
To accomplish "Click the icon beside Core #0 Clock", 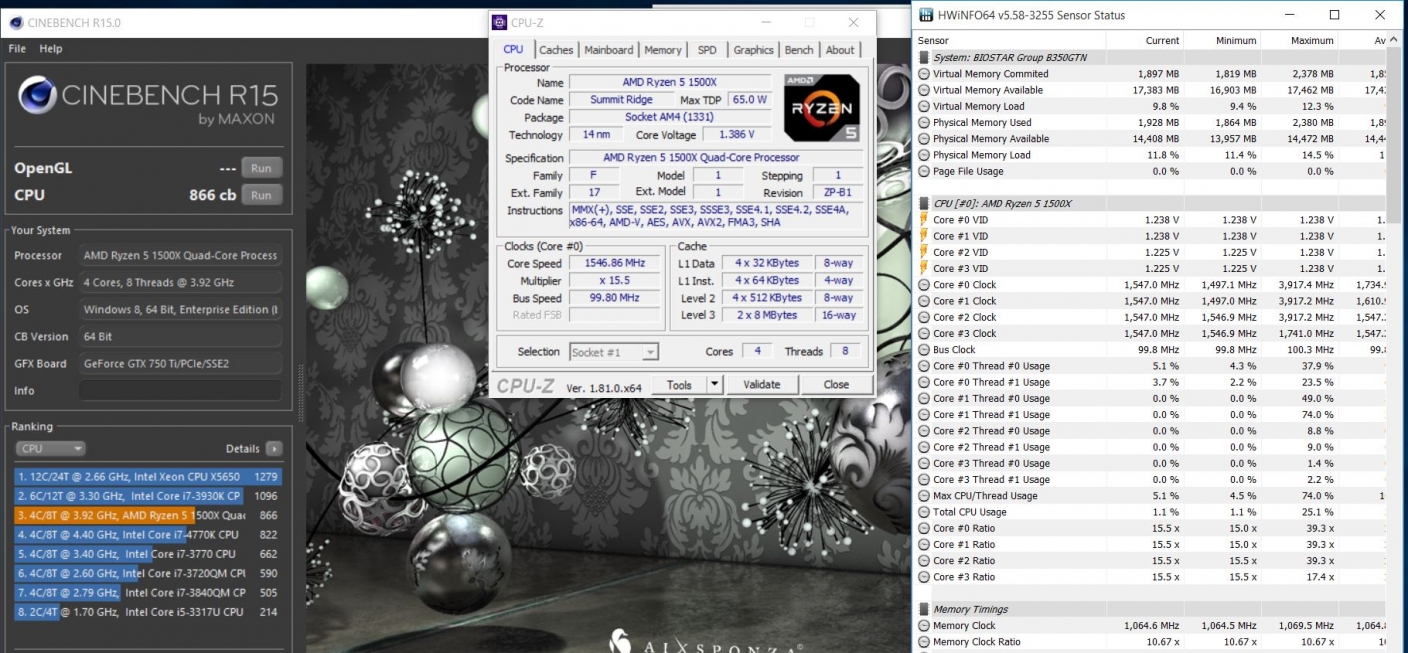I will pyautogui.click(x=924, y=285).
